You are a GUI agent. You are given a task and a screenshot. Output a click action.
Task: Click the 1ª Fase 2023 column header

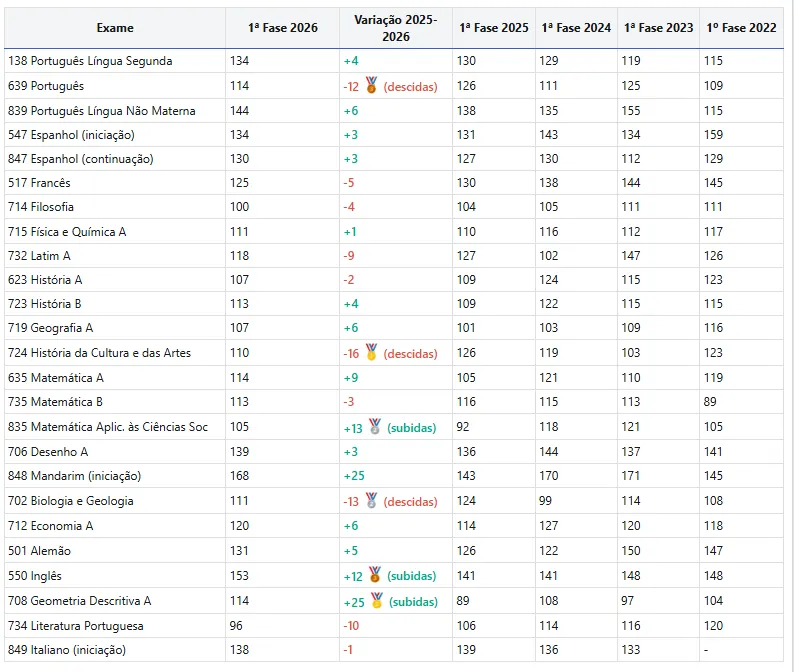coord(658,28)
